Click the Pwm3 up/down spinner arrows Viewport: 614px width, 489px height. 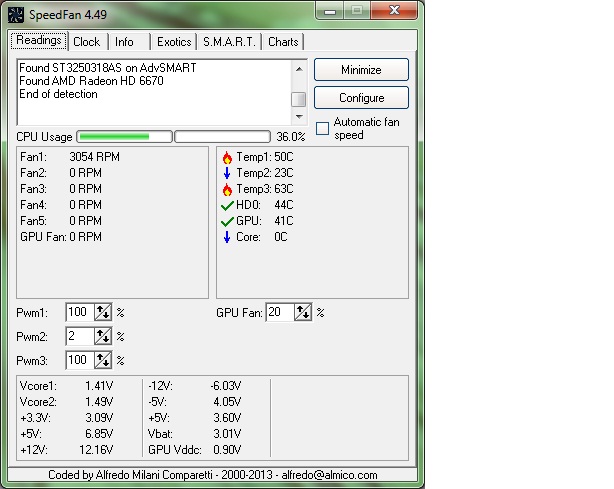click(103, 360)
